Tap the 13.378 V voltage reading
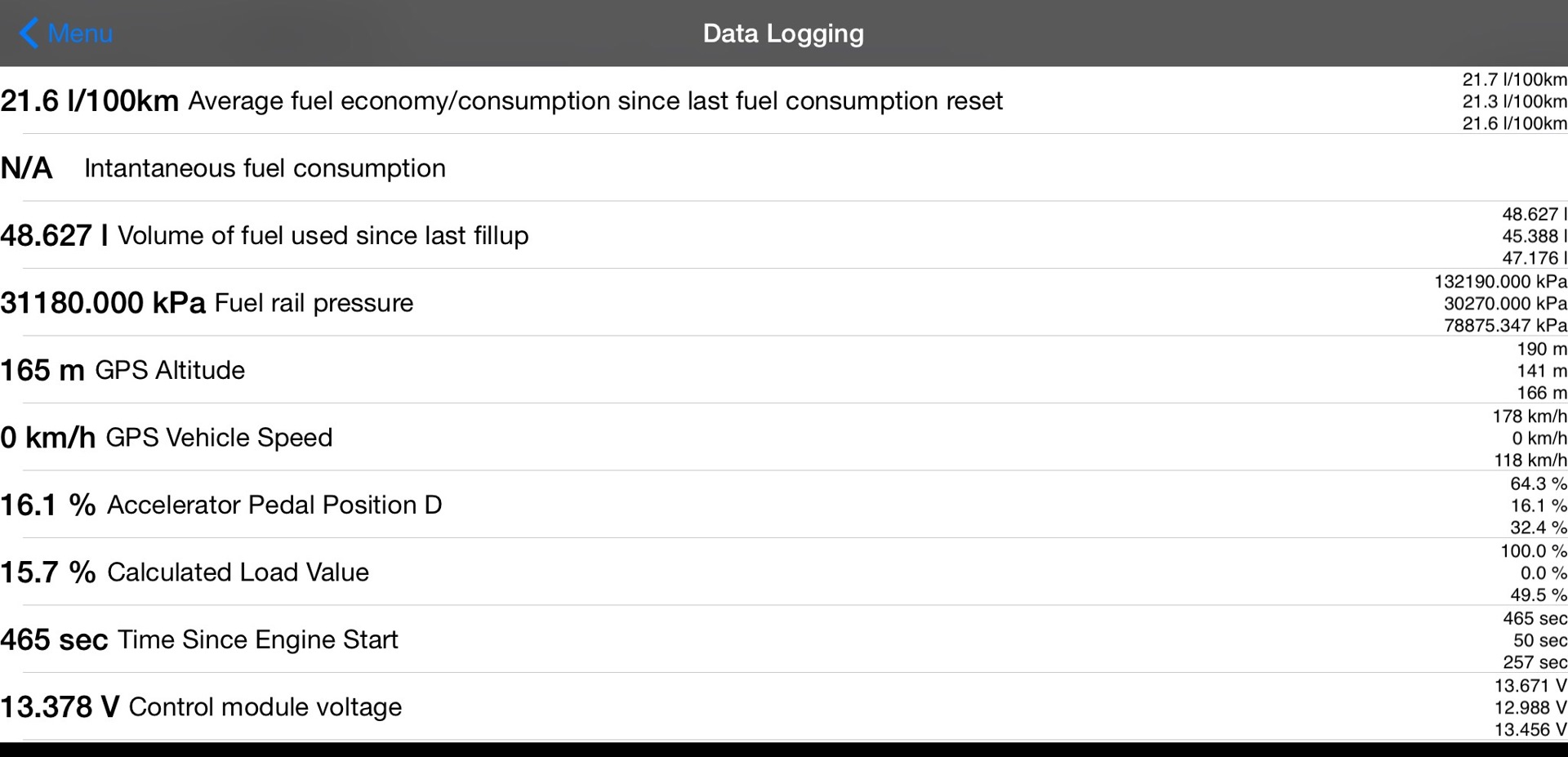The height and width of the screenshot is (757, 1568). pyautogui.click(x=60, y=707)
